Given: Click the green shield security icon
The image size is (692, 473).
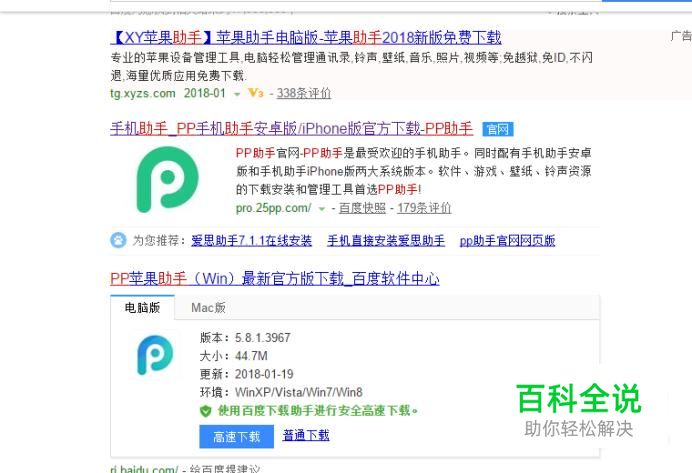Looking at the screenshot, I should pyautogui.click(x=206, y=411).
